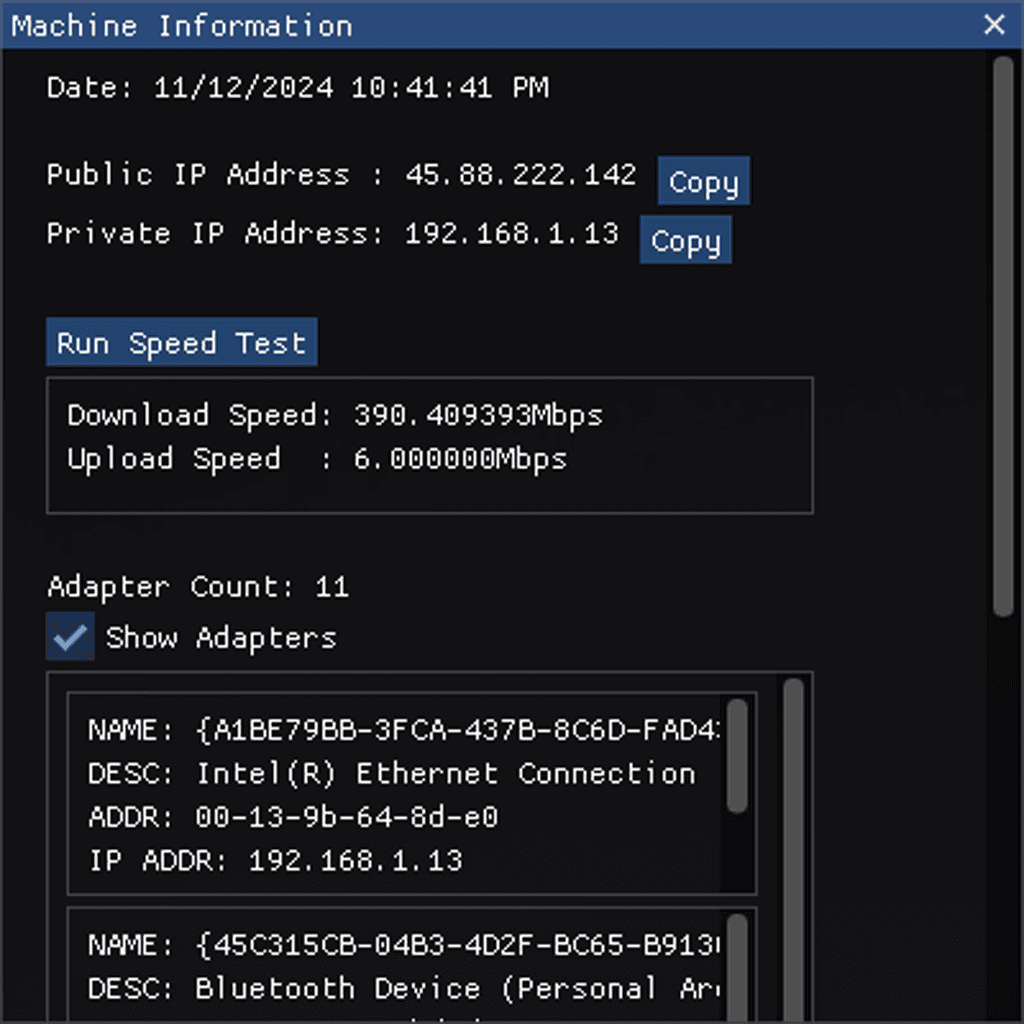Image resolution: width=1024 pixels, height=1024 pixels.
Task: Click the Date and time text
Action: coord(297,88)
